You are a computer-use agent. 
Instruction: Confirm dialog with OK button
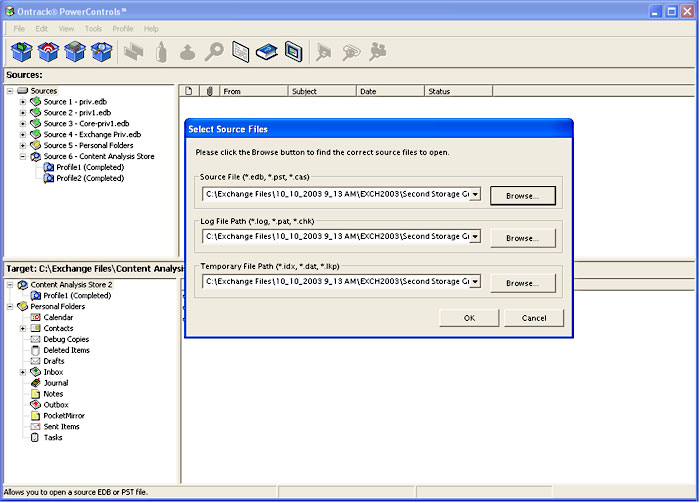(x=469, y=318)
